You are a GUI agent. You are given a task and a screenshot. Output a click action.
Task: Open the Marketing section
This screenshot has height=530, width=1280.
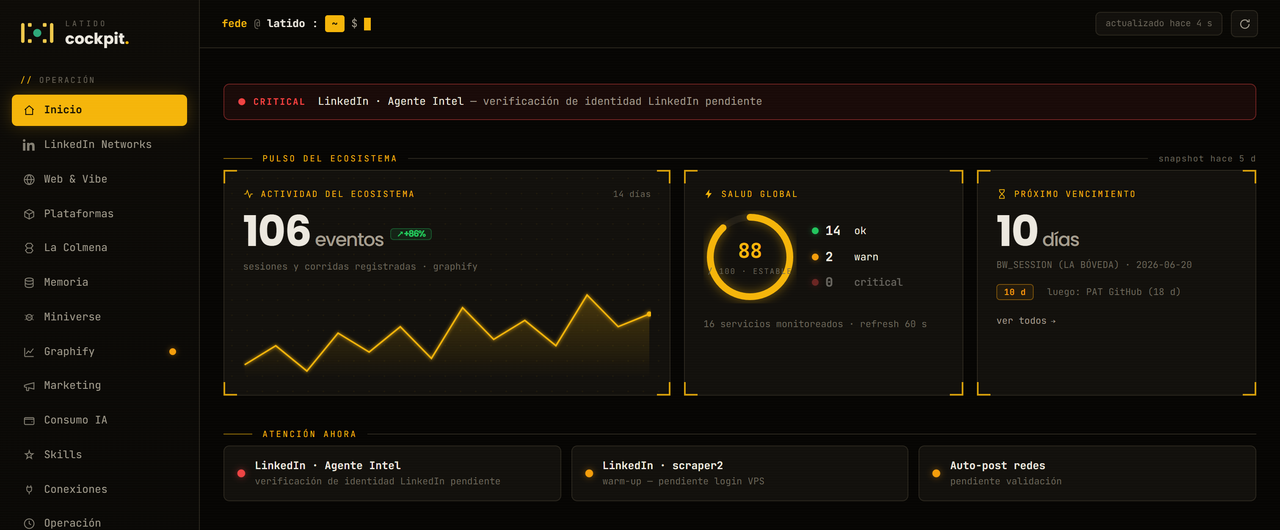click(99, 386)
